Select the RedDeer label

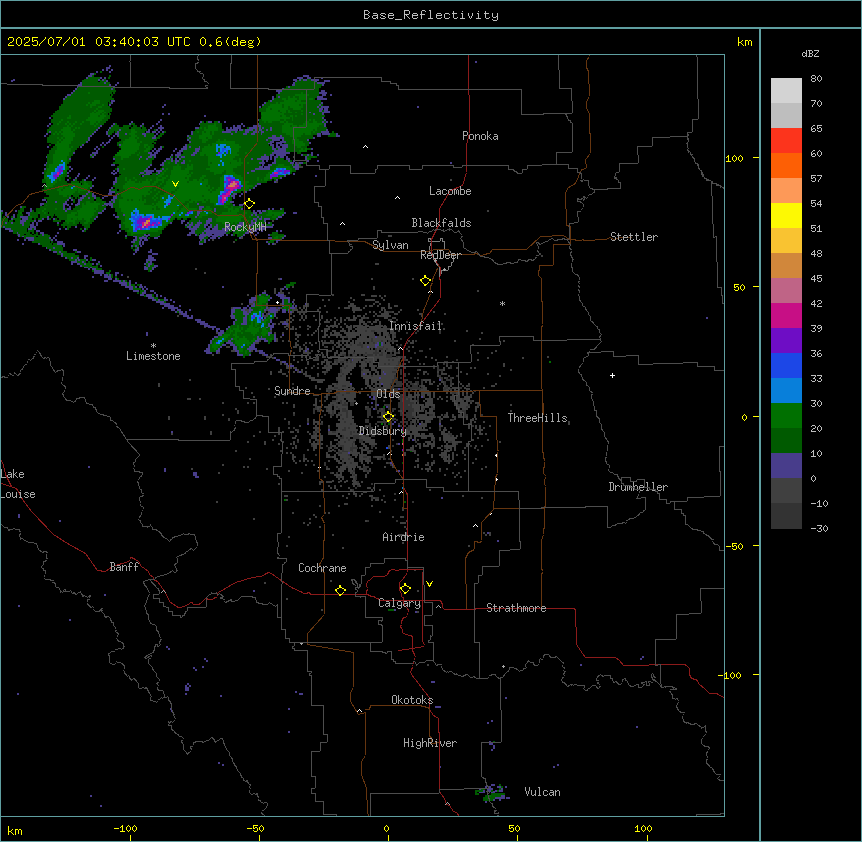point(441,255)
